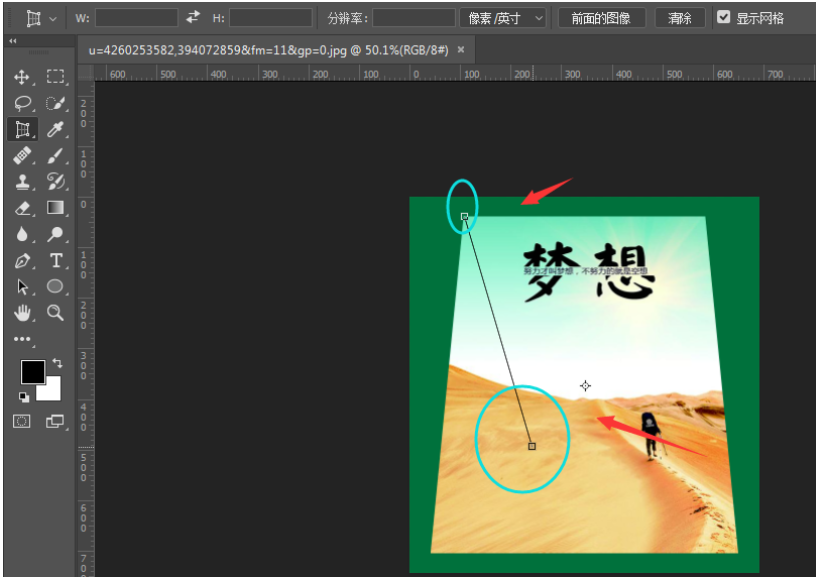Image resolution: width=816 pixels, height=577 pixels.
Task: Grab the Hand tool
Action: coord(23,311)
